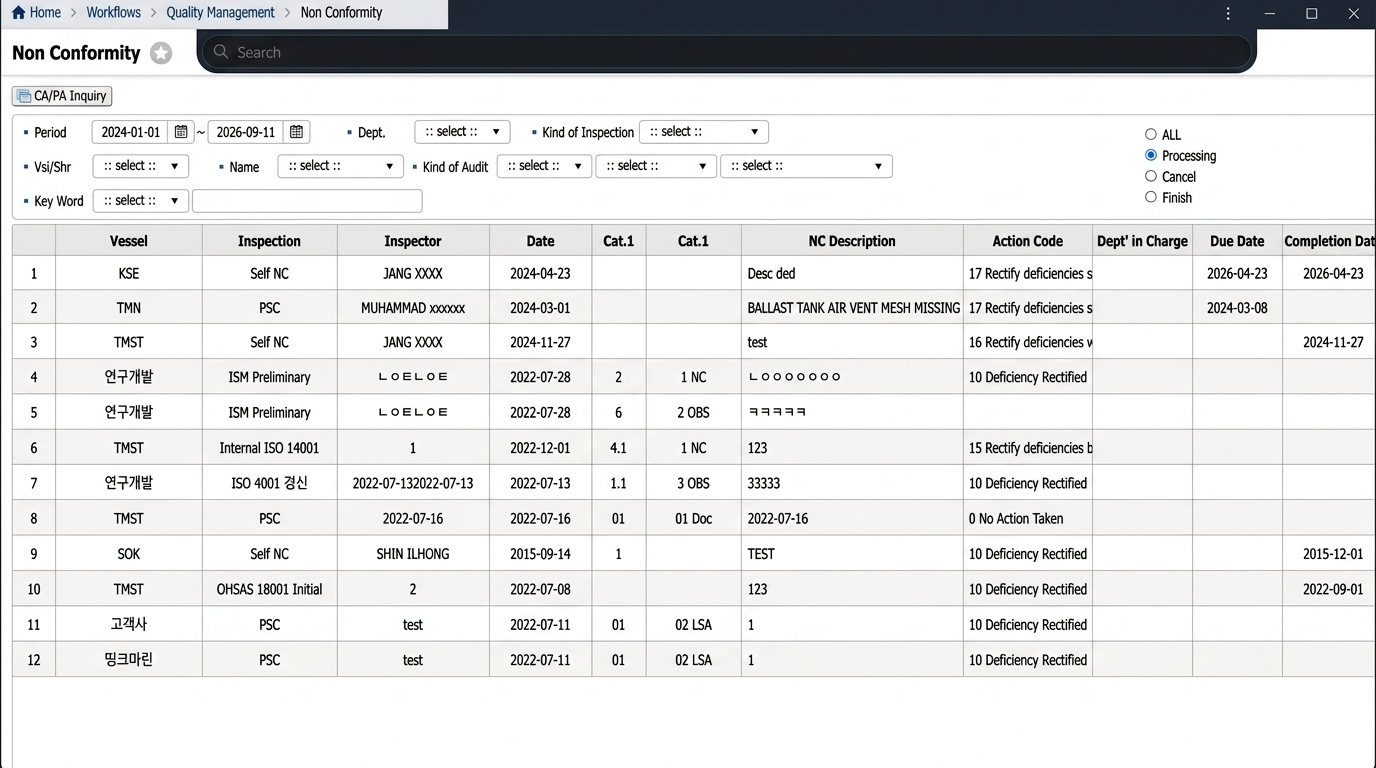Sort by the Inspection column header
The width and height of the screenshot is (1376, 768).
tap(269, 241)
